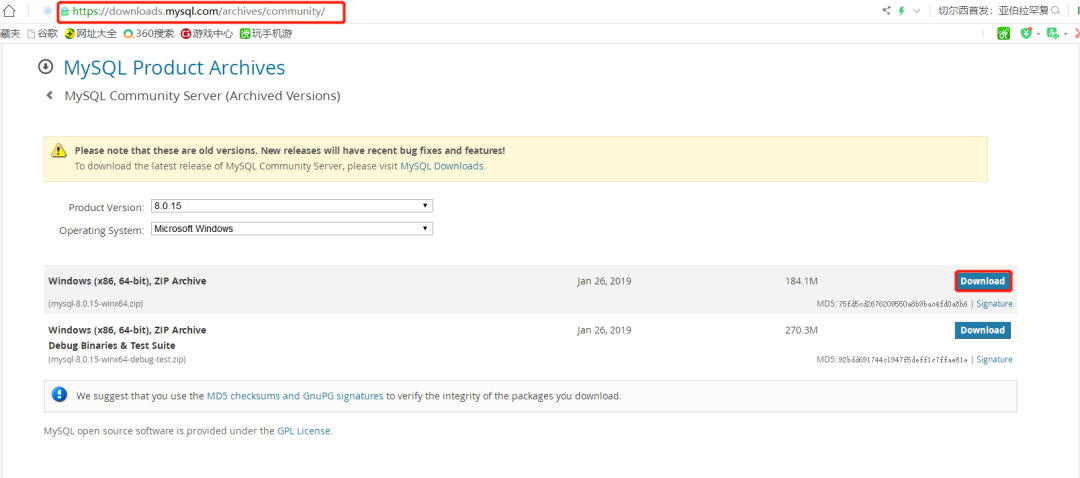Click MD5 hash of debug-test zip file
Image resolution: width=1080 pixels, height=478 pixels.
coord(902,360)
